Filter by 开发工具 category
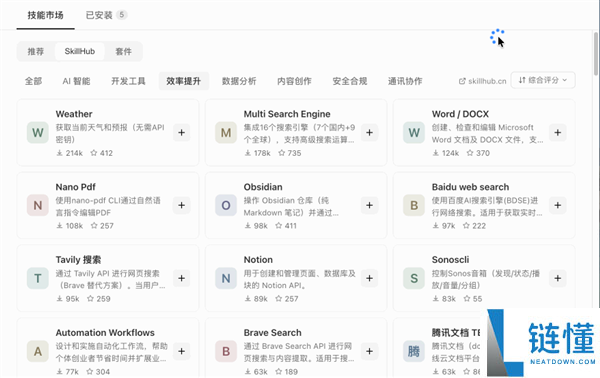 [128, 81]
